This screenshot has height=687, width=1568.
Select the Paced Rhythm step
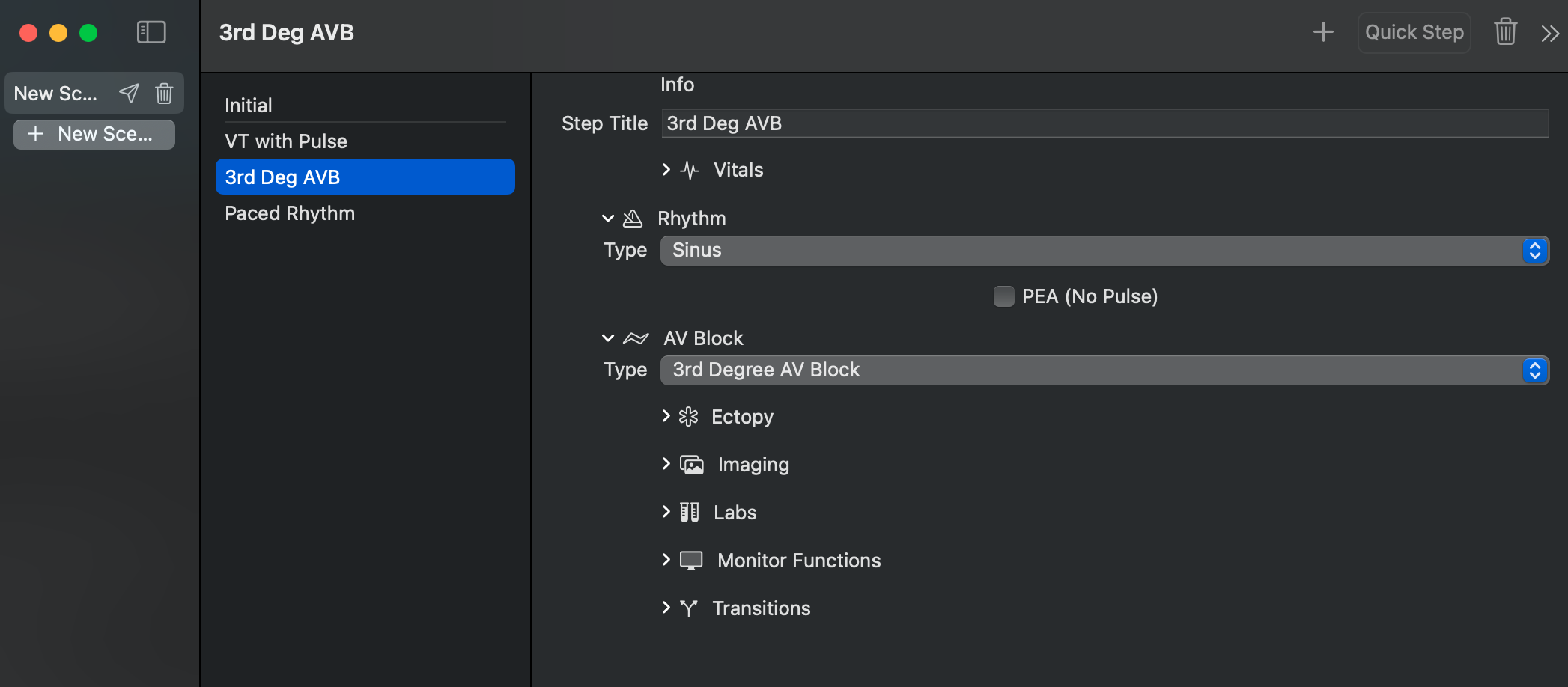[290, 213]
